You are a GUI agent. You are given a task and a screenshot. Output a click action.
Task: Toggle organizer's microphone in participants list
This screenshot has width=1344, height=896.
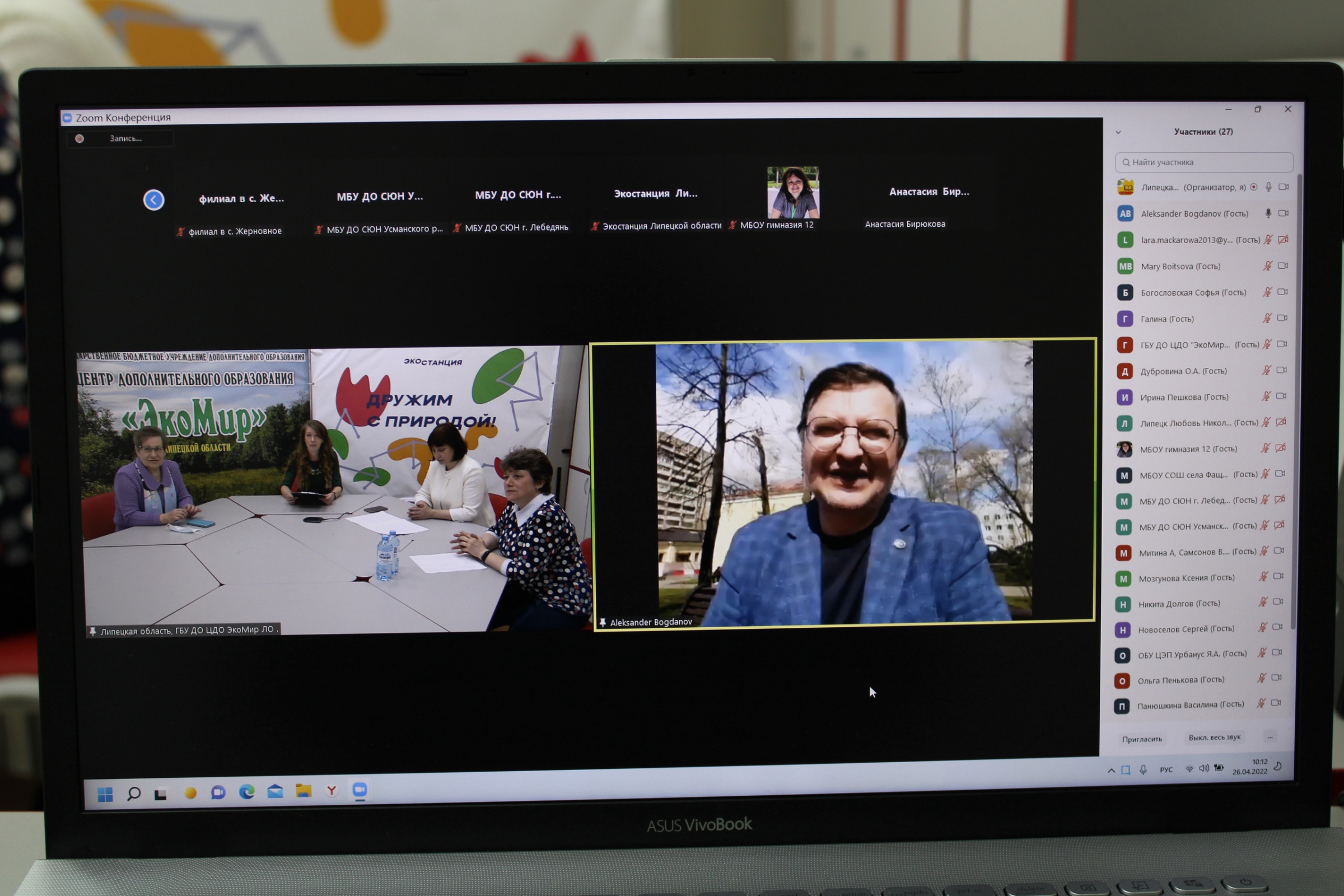pyautogui.click(x=1268, y=187)
